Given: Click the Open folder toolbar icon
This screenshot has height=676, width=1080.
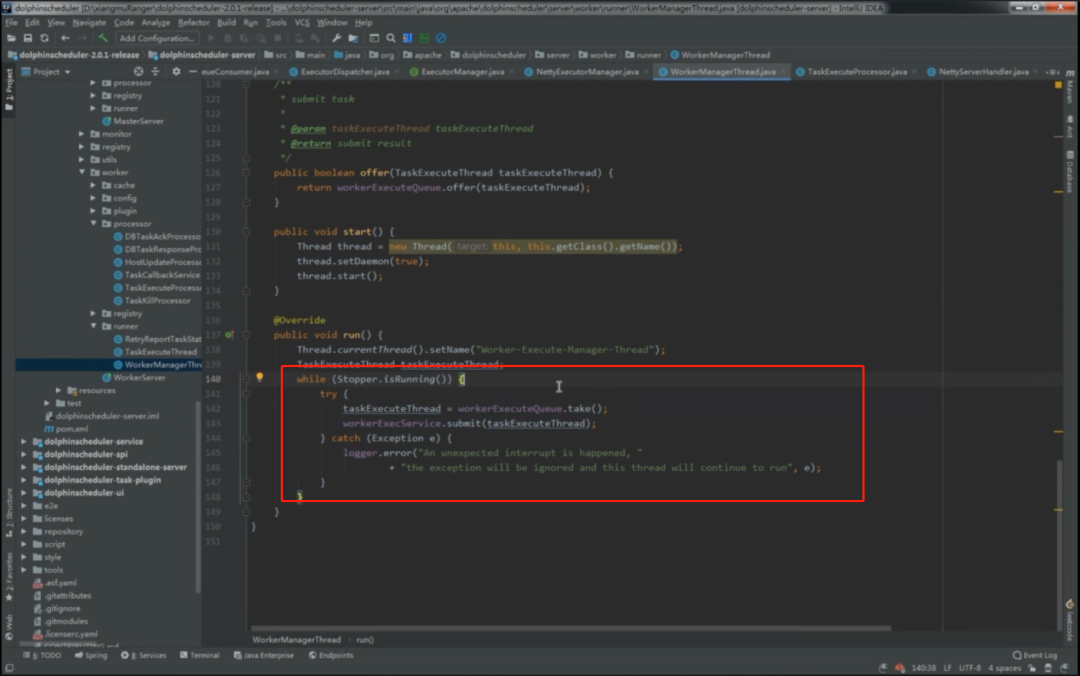Looking at the screenshot, I should 11,39.
